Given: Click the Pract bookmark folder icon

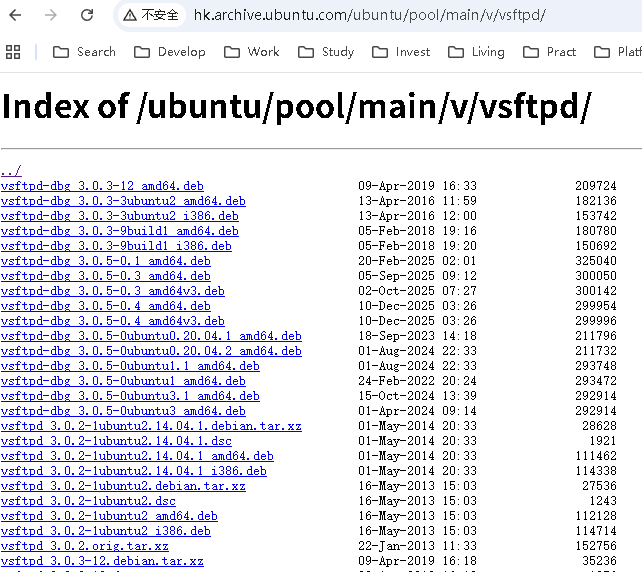Looking at the screenshot, I should pos(531,52).
